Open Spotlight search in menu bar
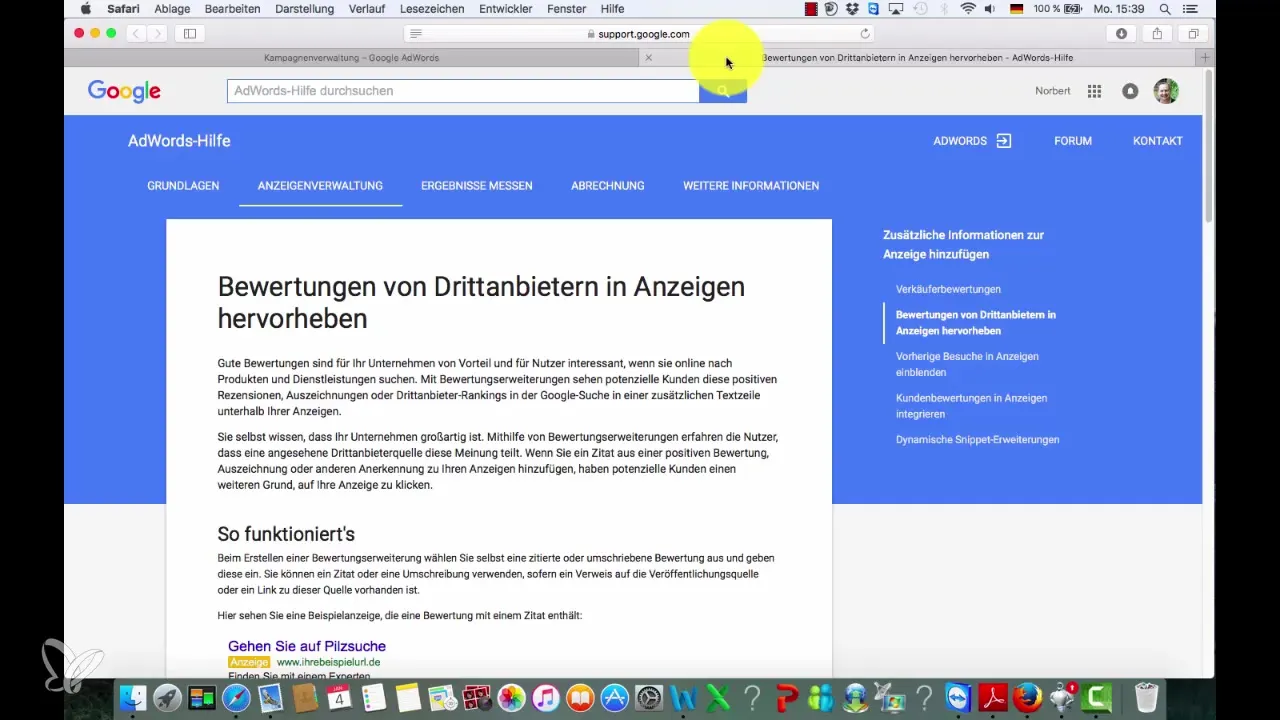 point(1165,9)
